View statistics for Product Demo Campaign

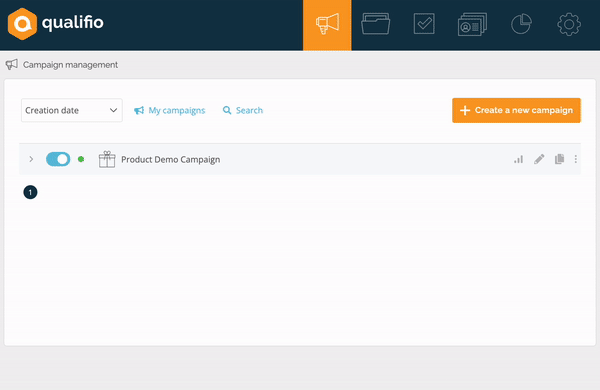click(518, 159)
